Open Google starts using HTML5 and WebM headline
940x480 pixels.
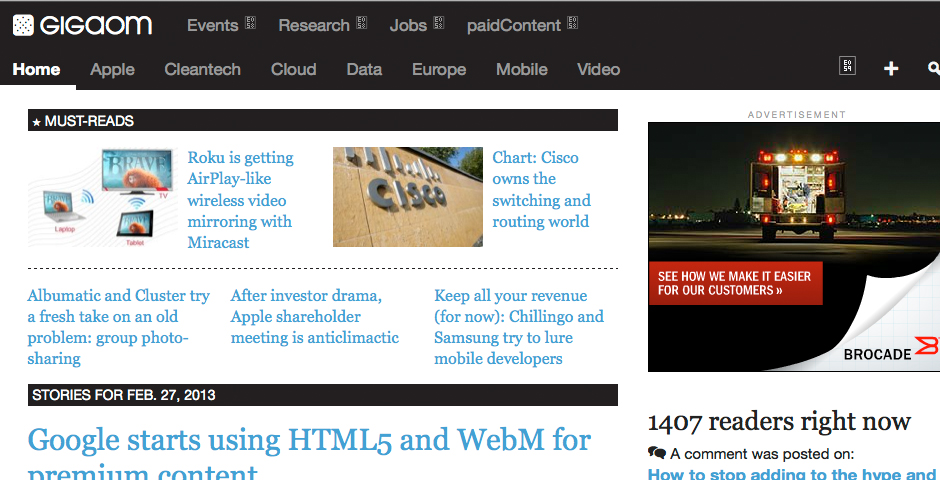[309, 454]
